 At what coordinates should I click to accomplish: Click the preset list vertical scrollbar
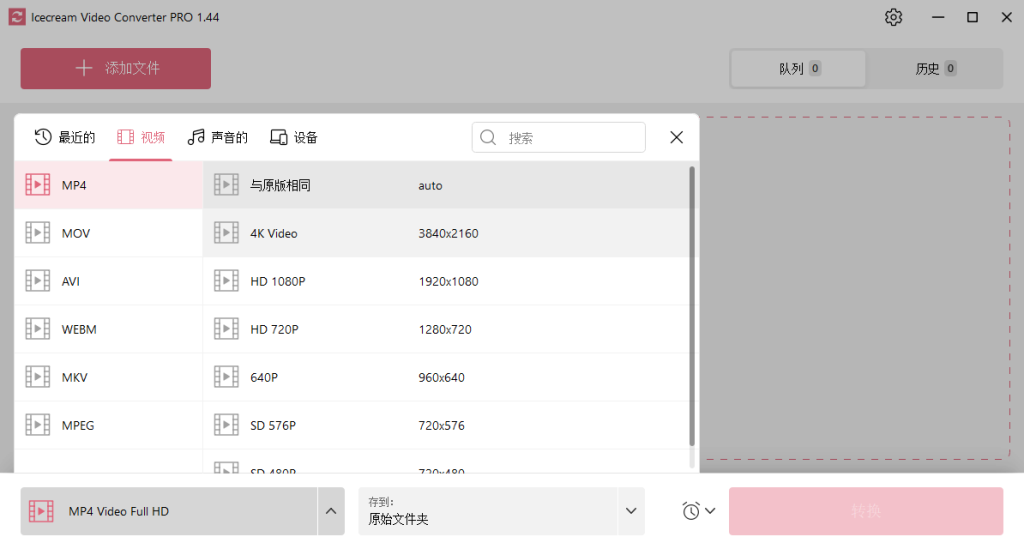(x=692, y=307)
